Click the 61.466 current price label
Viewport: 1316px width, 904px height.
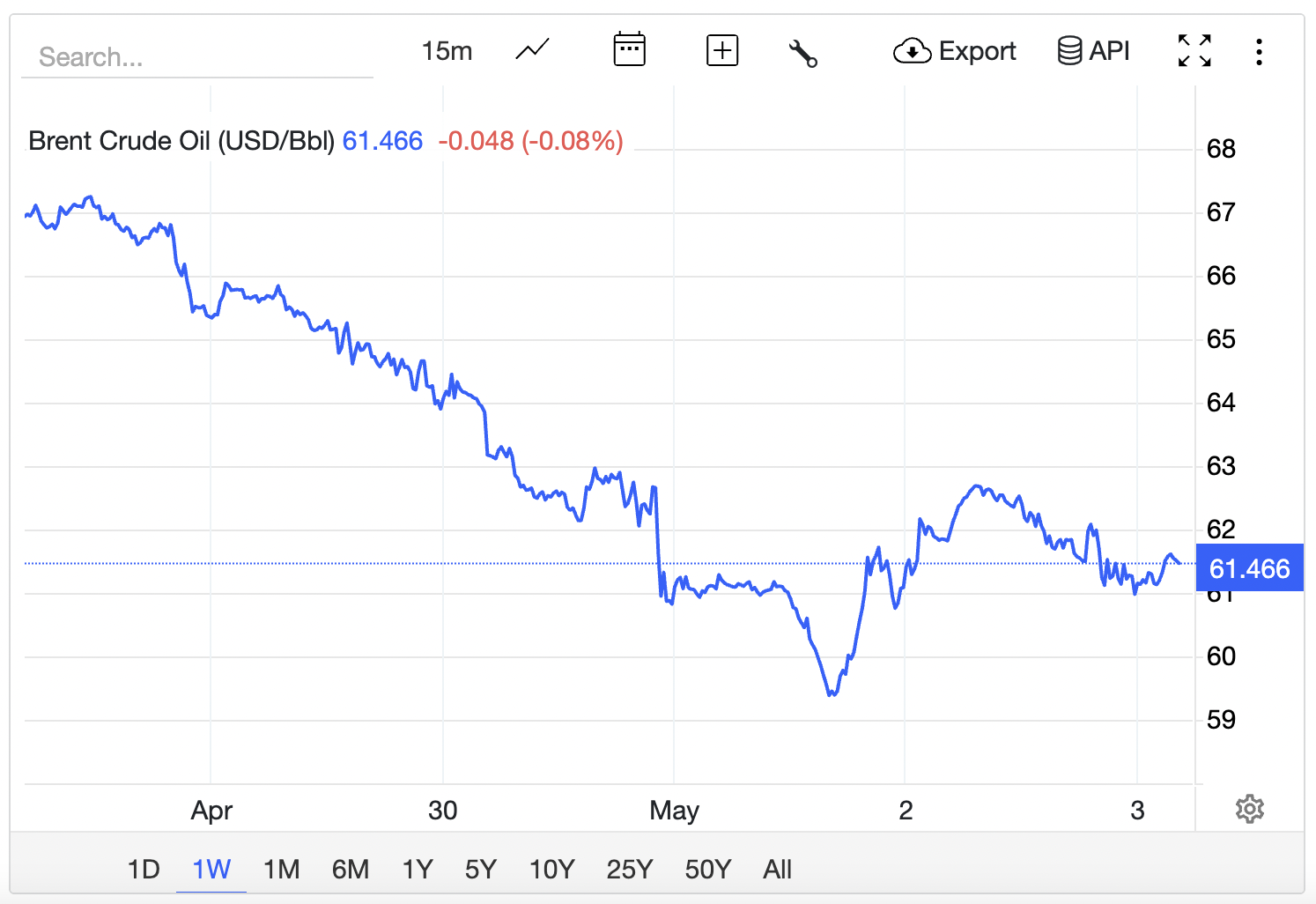tap(1249, 568)
